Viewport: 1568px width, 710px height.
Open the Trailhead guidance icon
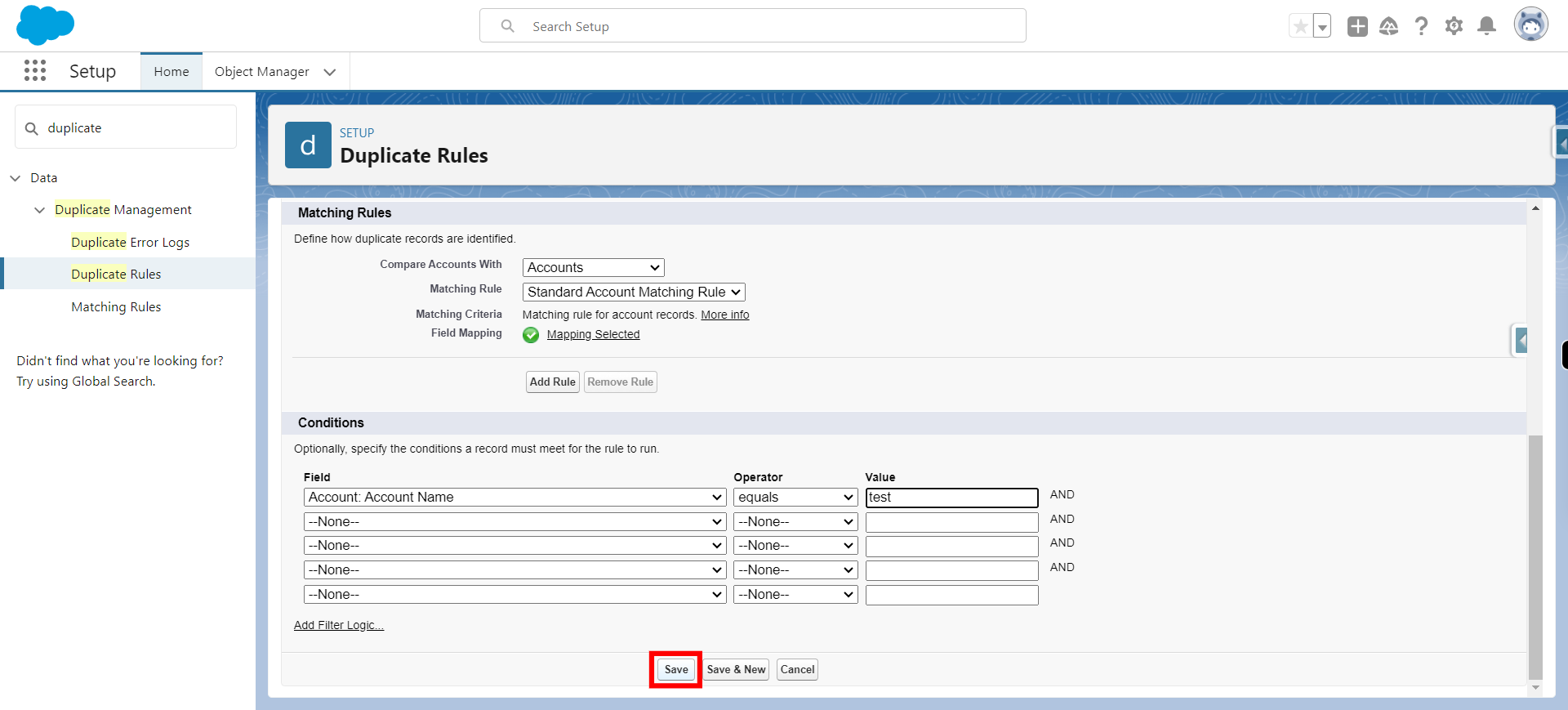pos(1389,26)
